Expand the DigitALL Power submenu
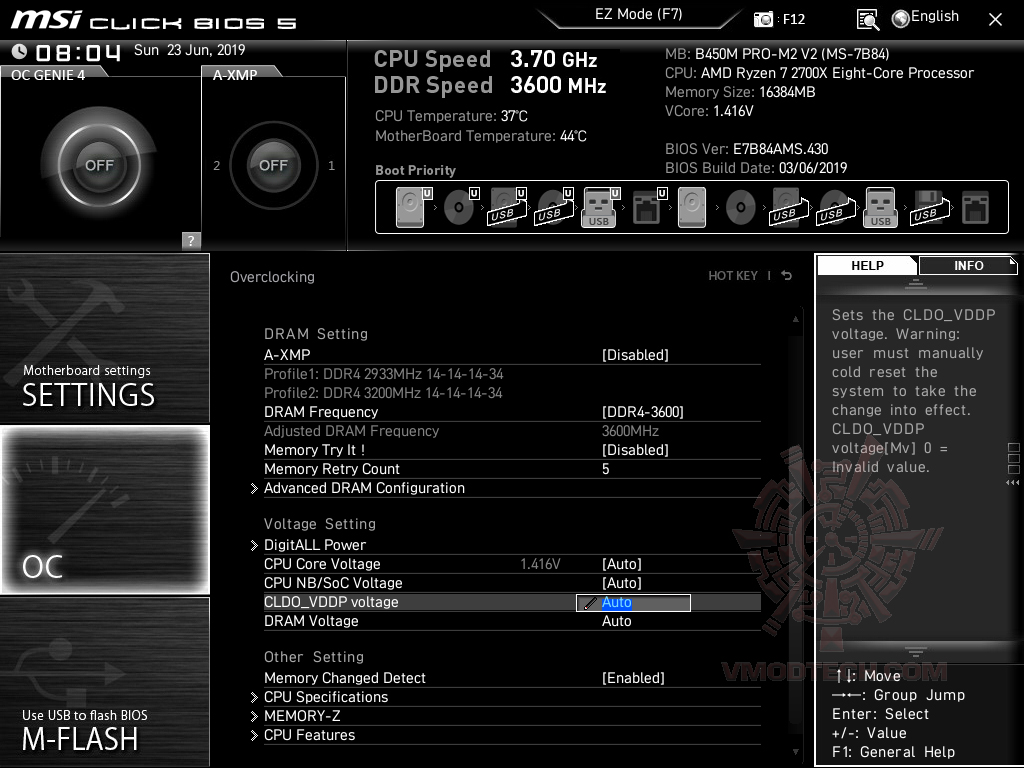1024x768 pixels. coord(315,545)
